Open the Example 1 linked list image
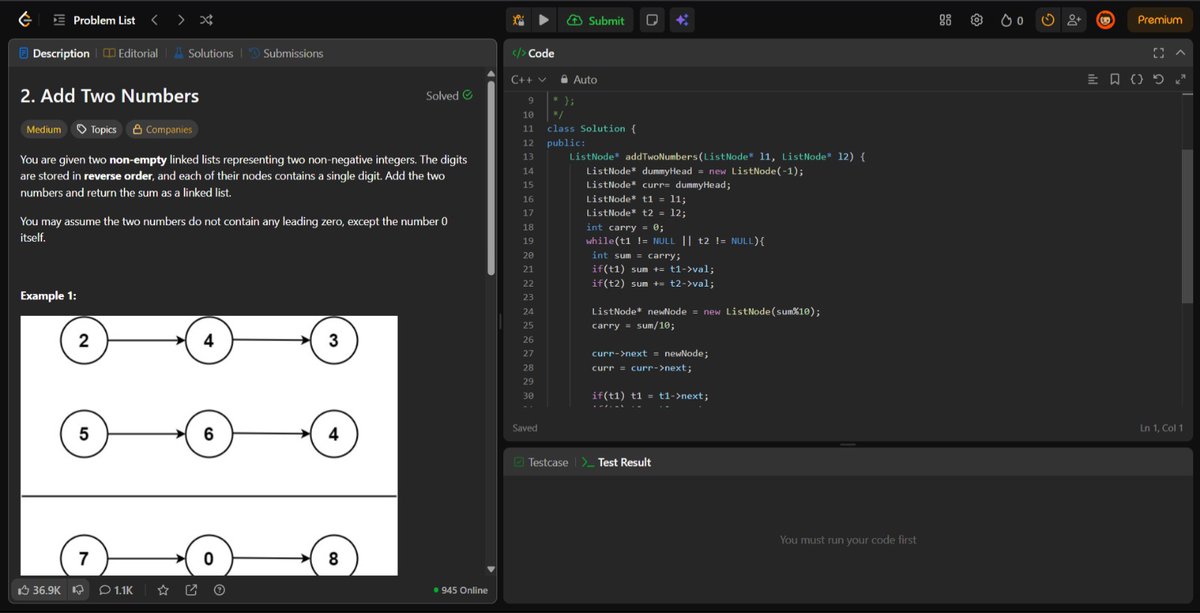The width and height of the screenshot is (1200, 613). 209,445
